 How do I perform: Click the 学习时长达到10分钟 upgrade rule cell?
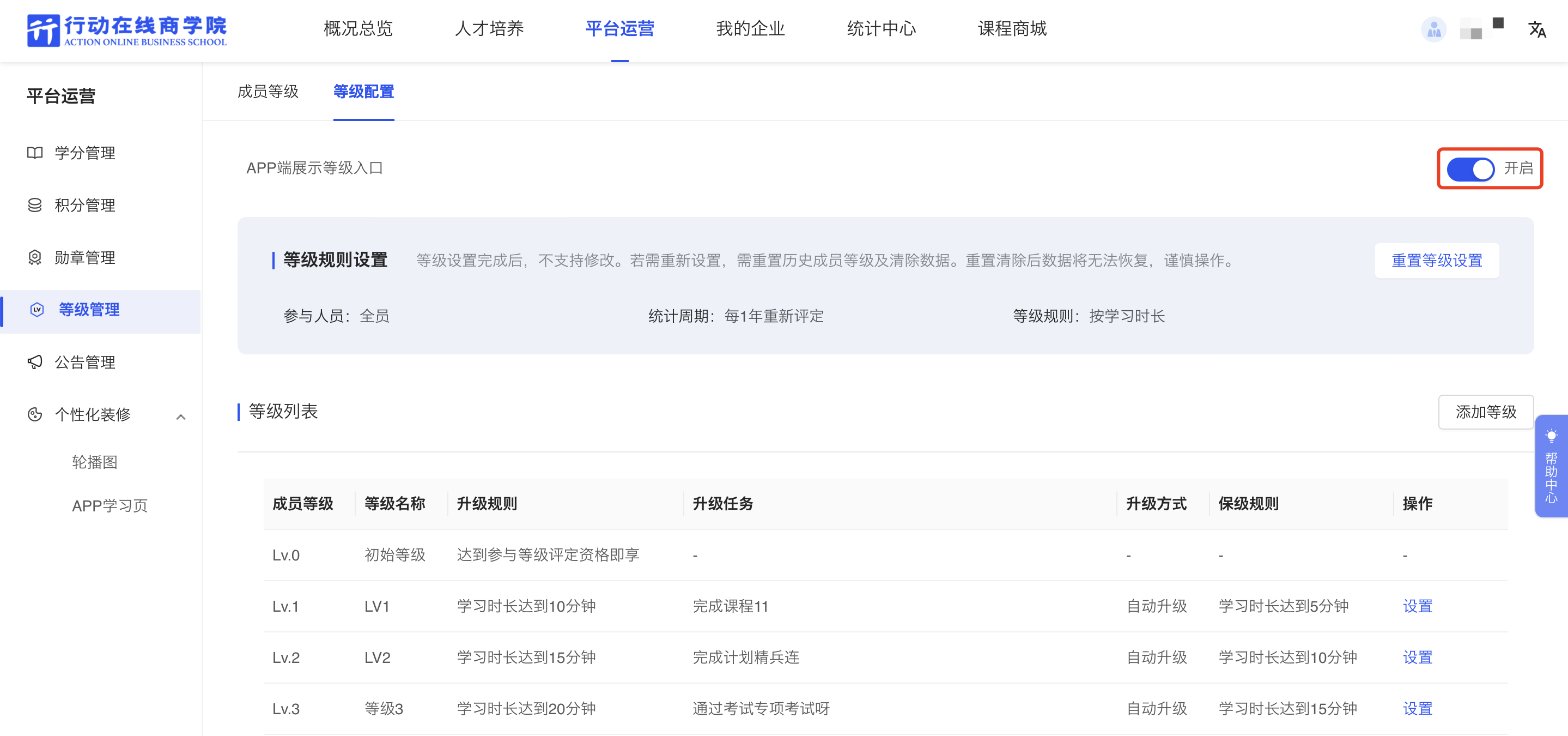coord(526,606)
